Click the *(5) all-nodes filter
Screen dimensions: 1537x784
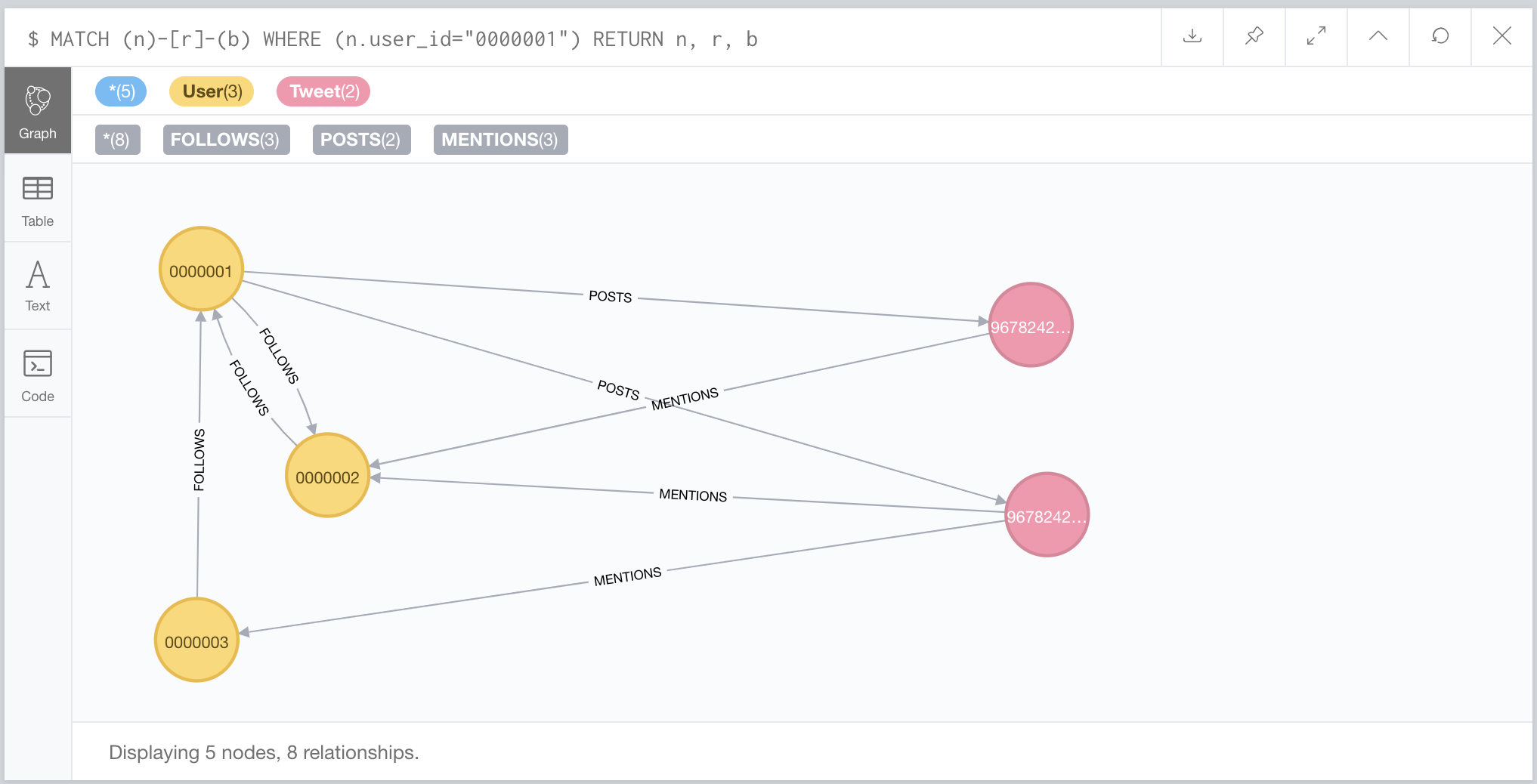[121, 91]
